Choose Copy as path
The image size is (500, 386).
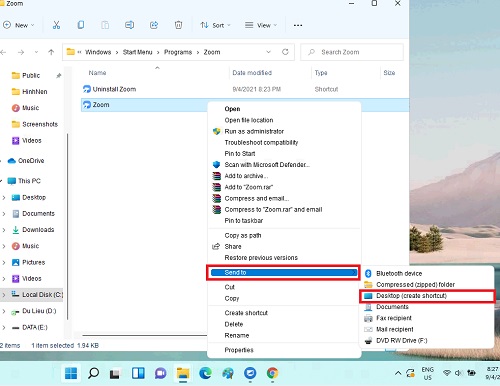click(243, 235)
